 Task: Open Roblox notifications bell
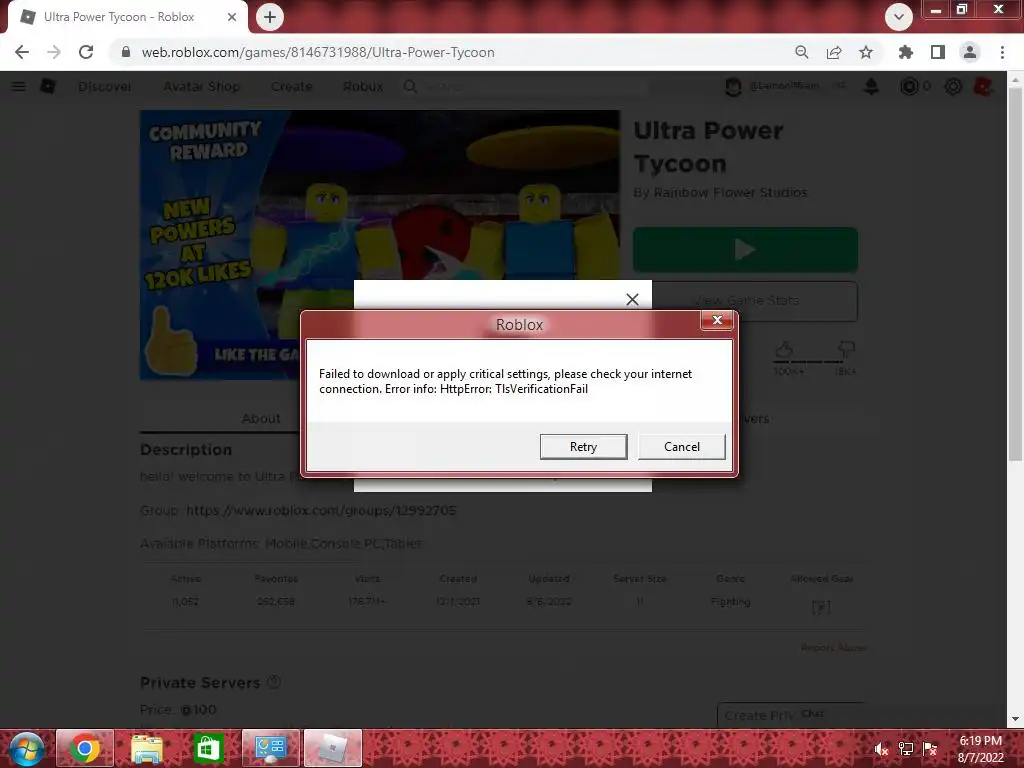tap(871, 86)
